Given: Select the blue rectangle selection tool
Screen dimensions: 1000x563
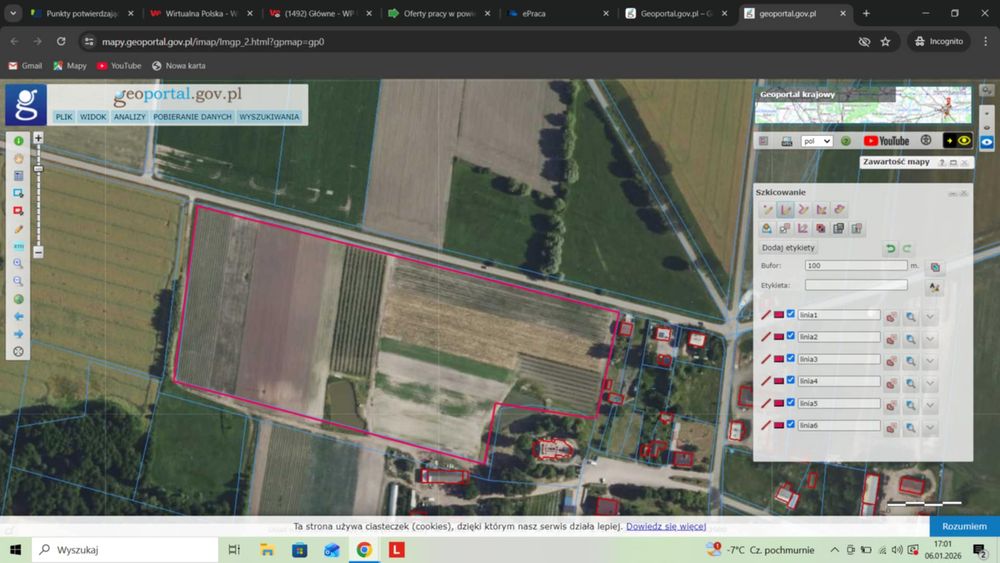Looking at the screenshot, I should point(18,193).
